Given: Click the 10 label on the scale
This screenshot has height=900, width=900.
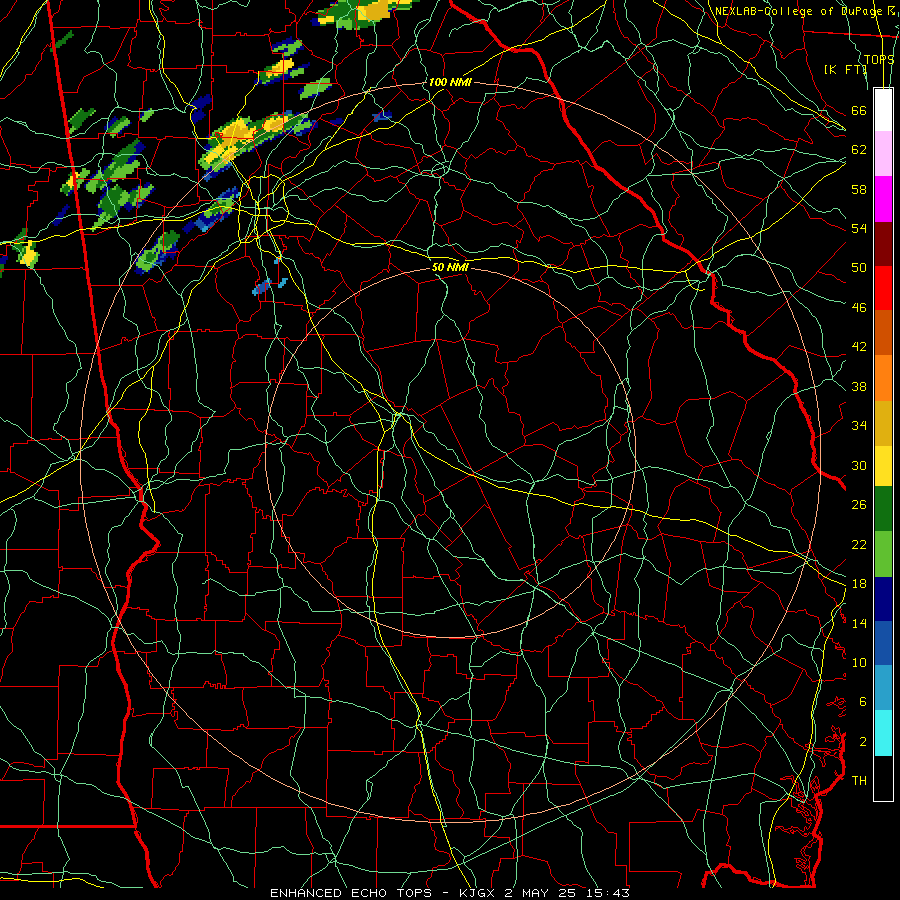Looking at the screenshot, I should pyautogui.click(x=859, y=663).
